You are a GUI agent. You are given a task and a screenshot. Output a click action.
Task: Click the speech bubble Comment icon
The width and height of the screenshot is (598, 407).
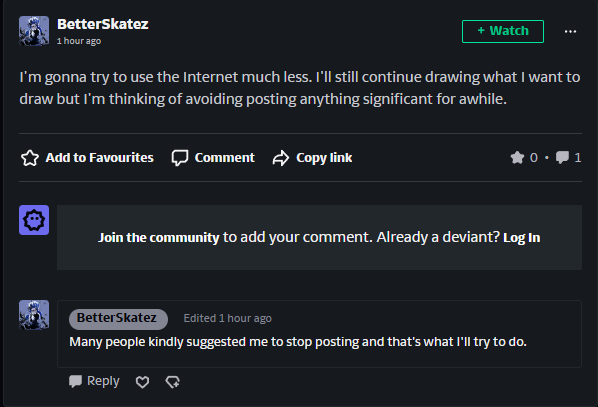pos(180,158)
